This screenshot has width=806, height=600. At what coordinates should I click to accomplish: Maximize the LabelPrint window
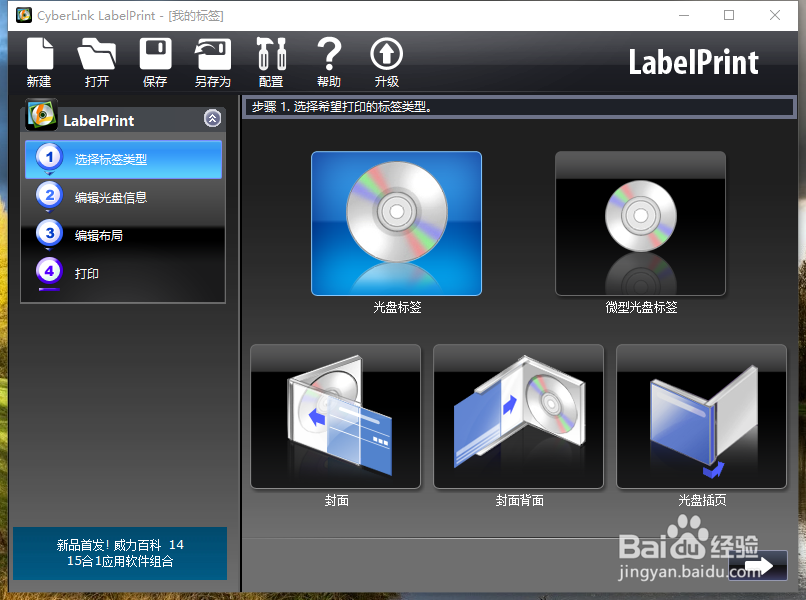[729, 15]
